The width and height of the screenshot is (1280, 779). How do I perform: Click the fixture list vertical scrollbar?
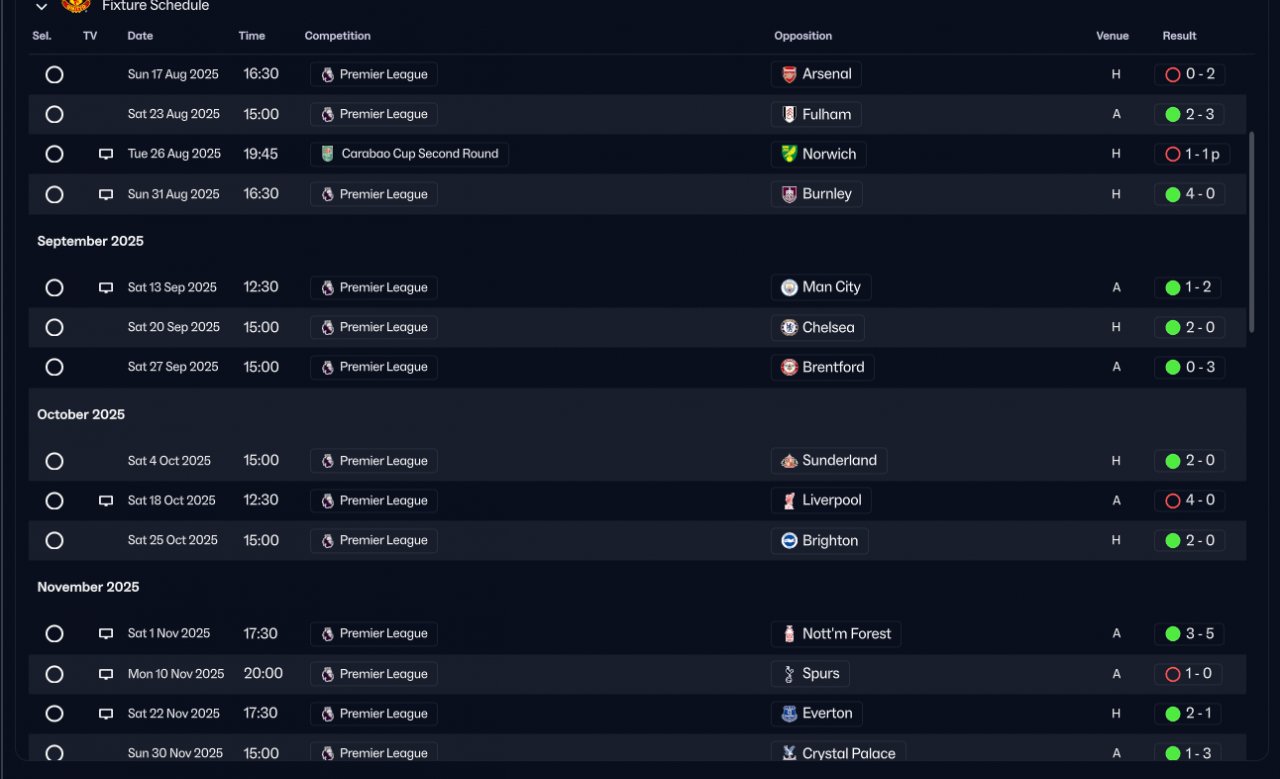tap(1250, 232)
